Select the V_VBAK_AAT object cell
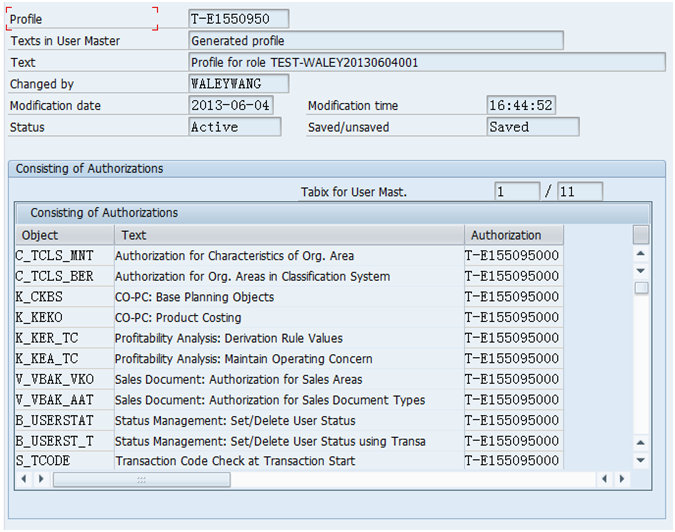This screenshot has height=532, width=675. (64, 400)
